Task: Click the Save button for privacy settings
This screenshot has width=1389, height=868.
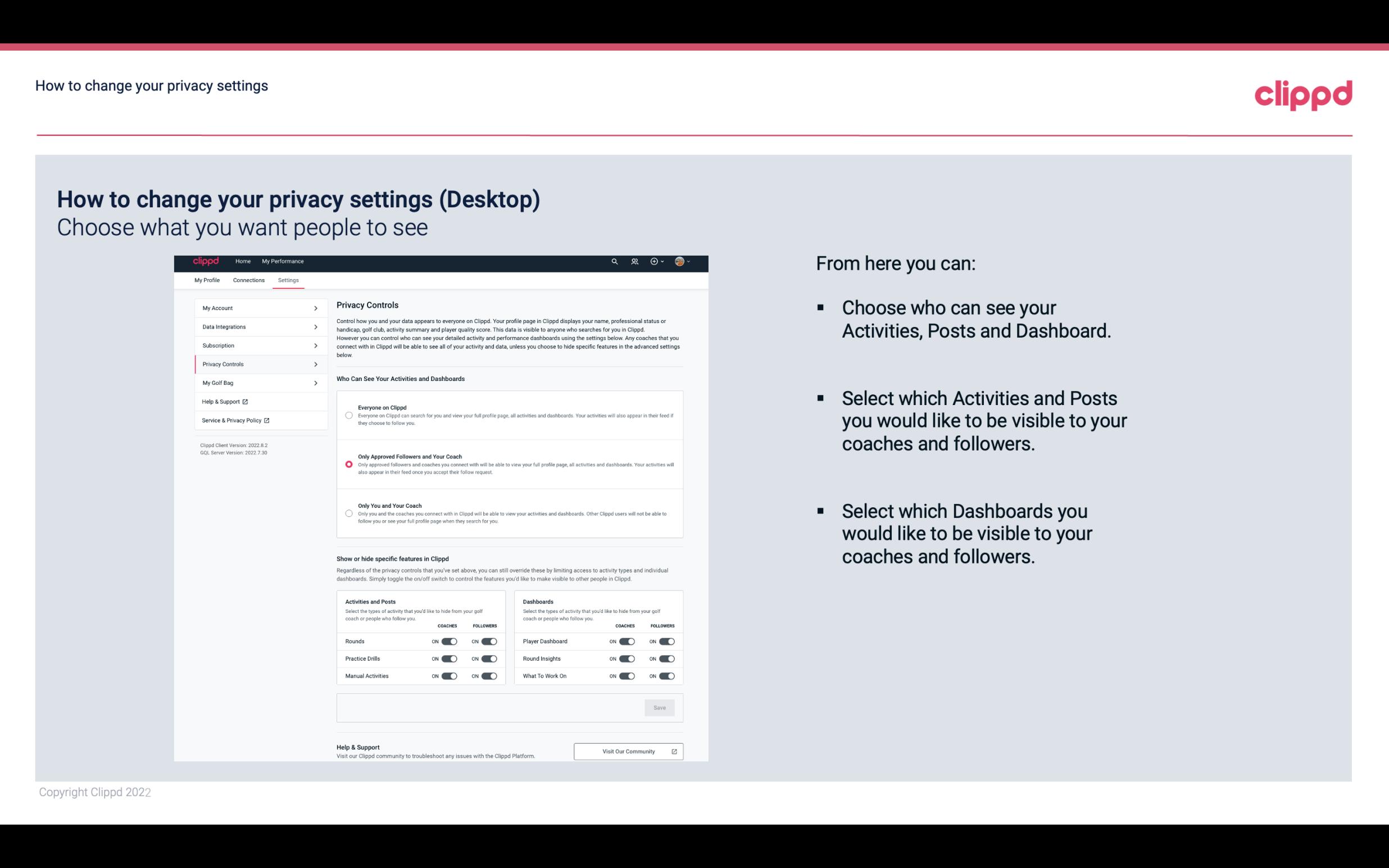Action: [x=660, y=707]
